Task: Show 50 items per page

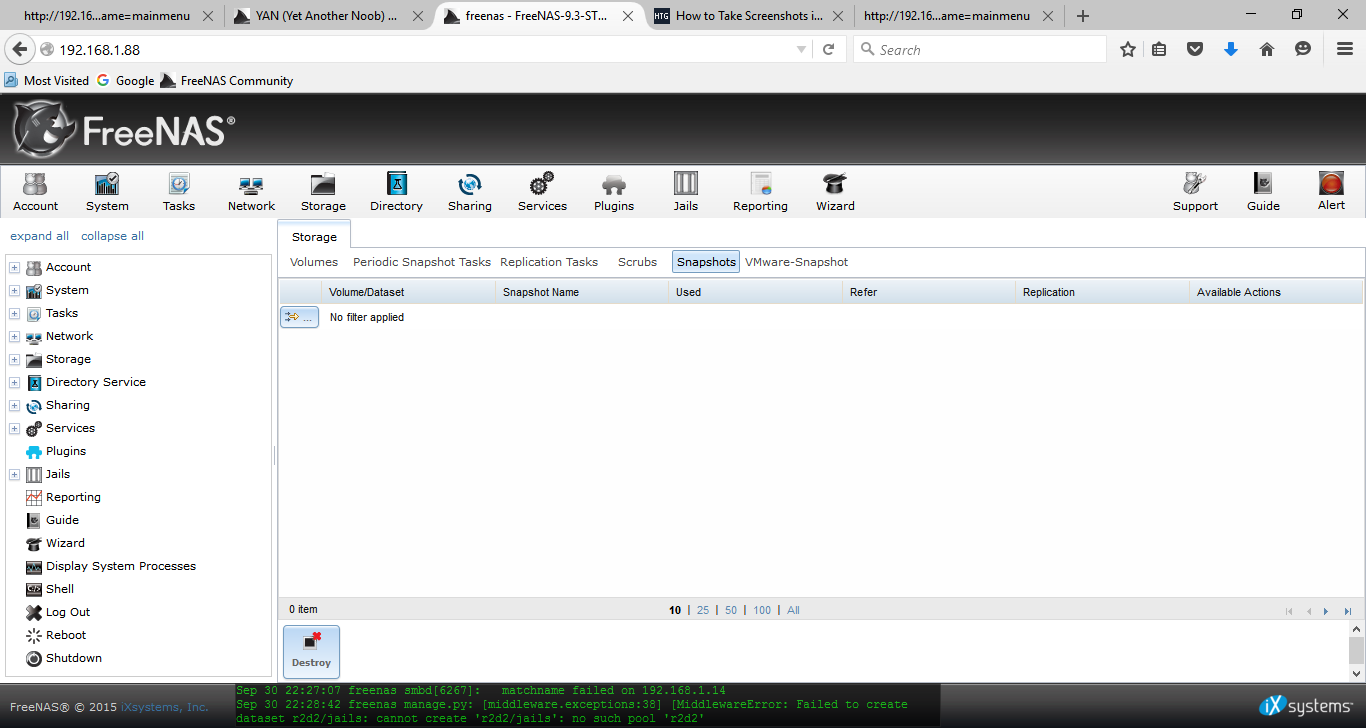Action: pos(731,610)
